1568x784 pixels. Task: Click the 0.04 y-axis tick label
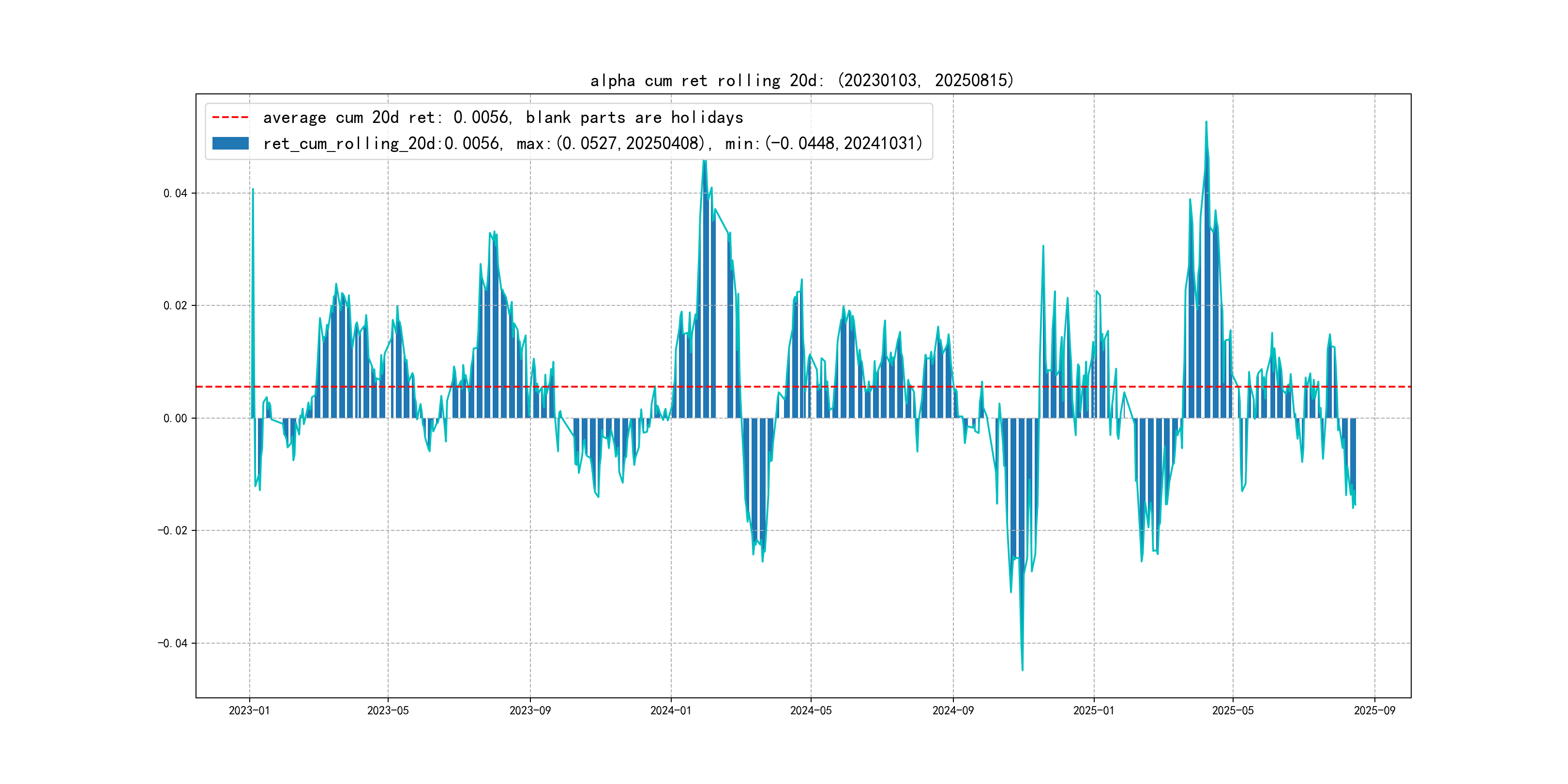[175, 193]
